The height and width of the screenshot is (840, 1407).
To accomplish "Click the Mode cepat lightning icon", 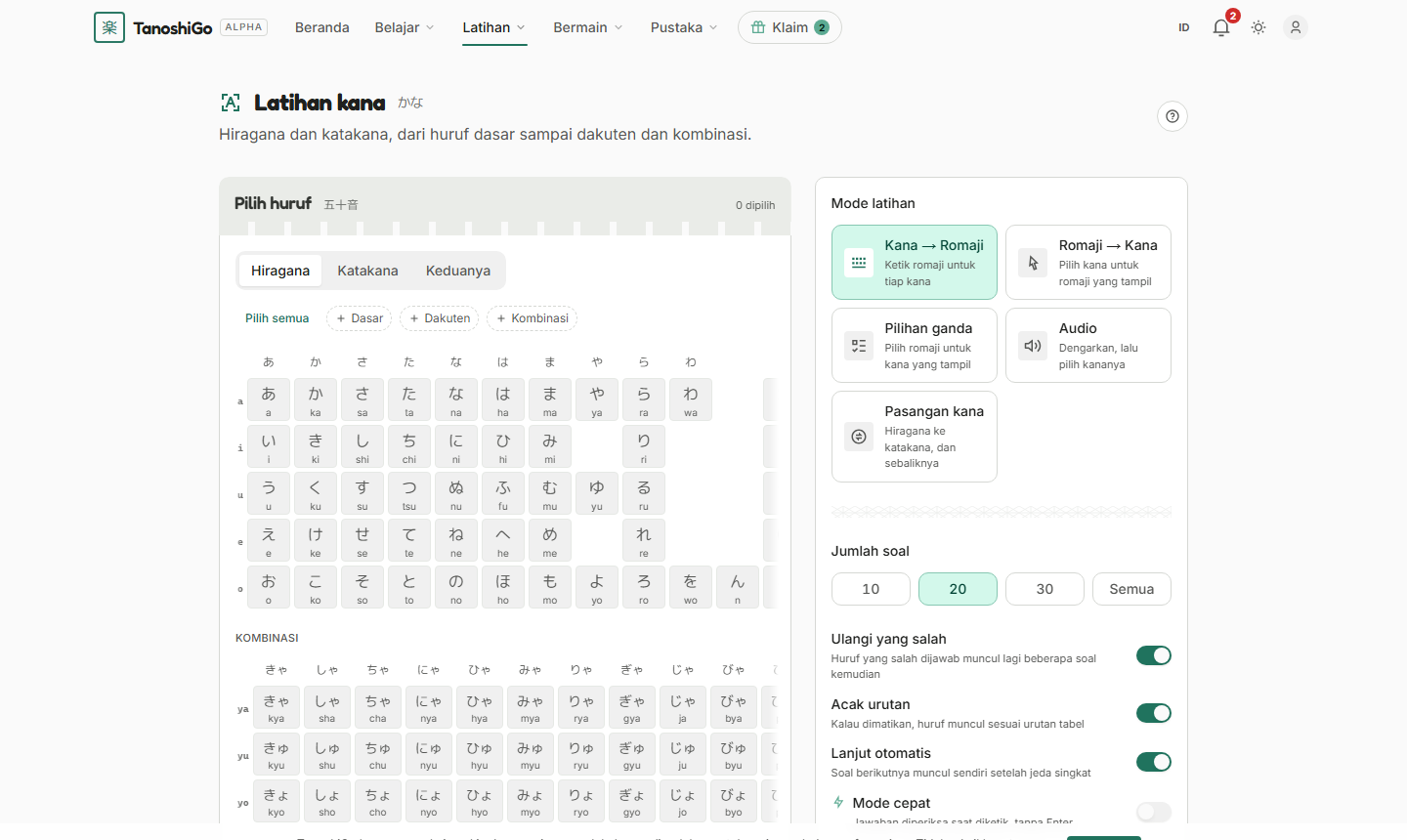I will pyautogui.click(x=838, y=803).
